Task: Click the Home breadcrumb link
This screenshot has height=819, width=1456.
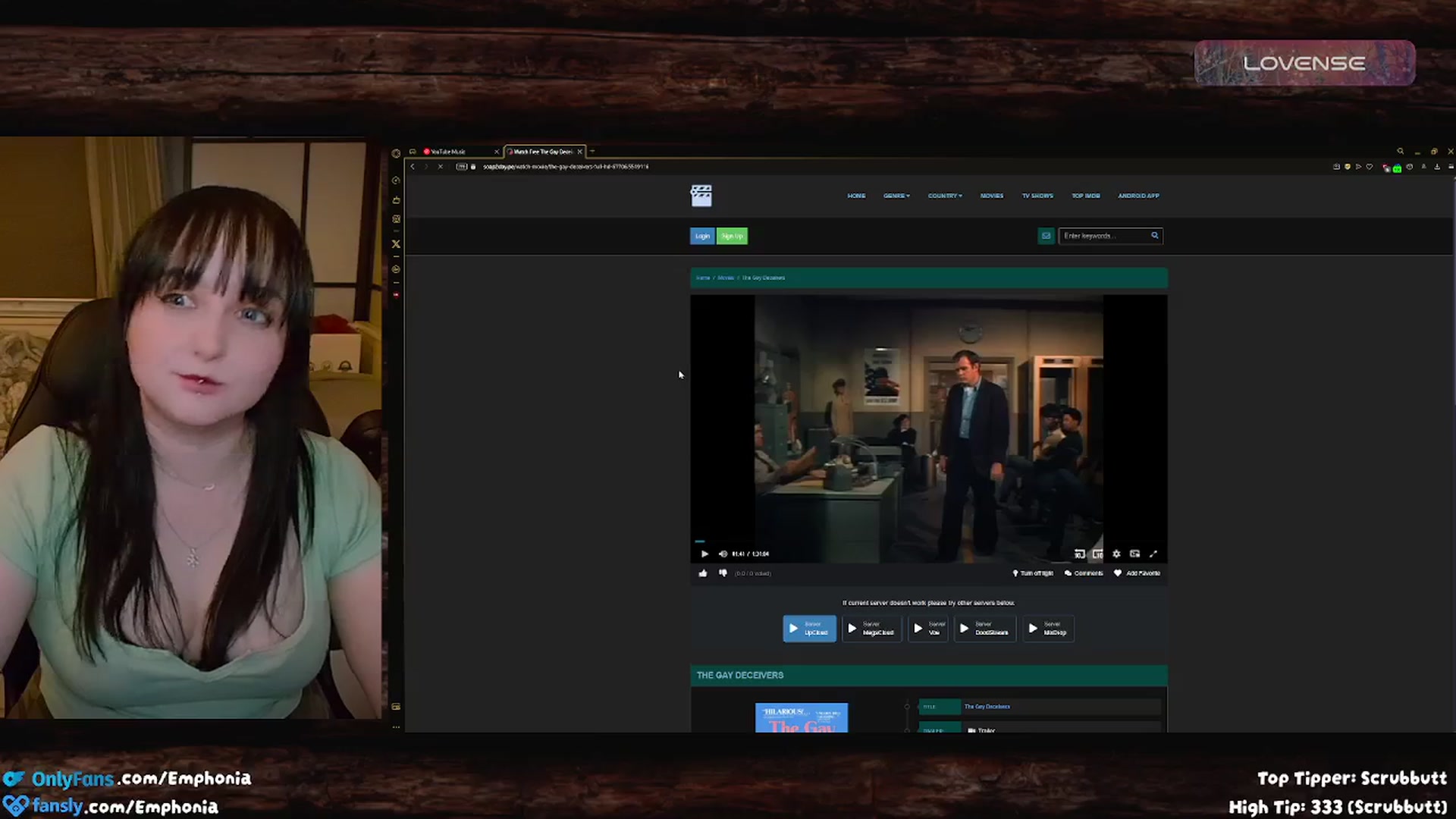Action: pos(703,278)
